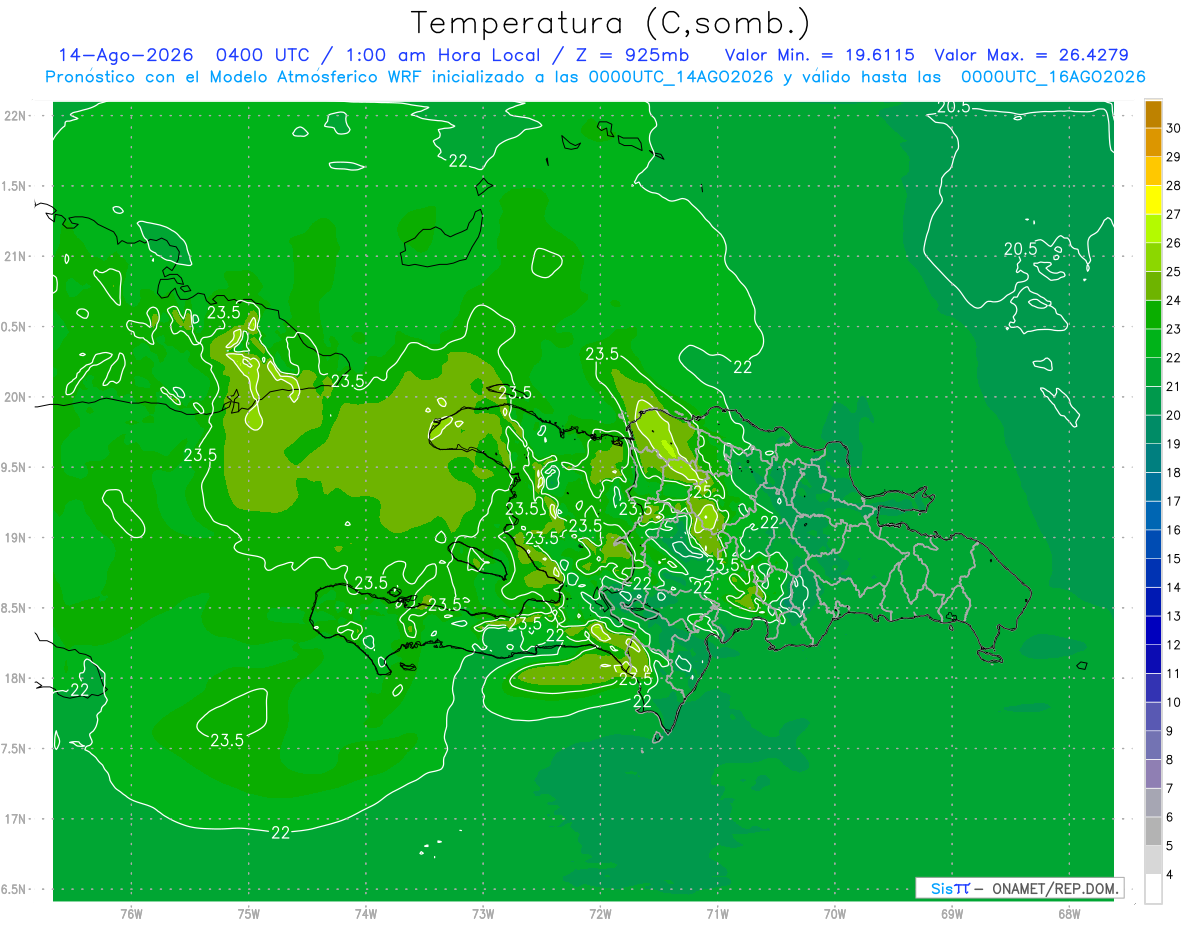Click the '17N' latitude axis label
The width and height of the screenshot is (1200, 927).
coord(17,820)
